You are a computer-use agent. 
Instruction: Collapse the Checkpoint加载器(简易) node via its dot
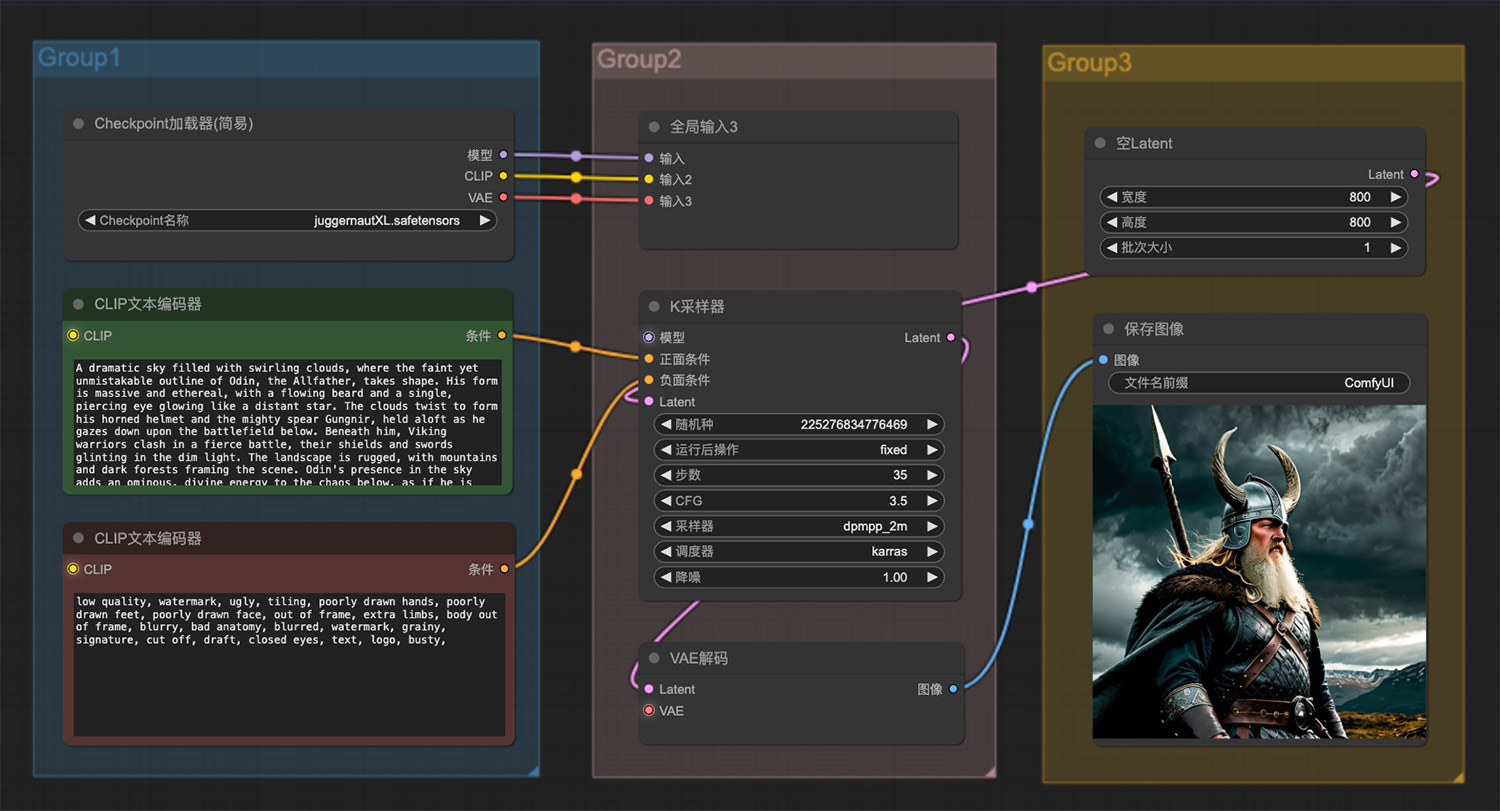78,124
